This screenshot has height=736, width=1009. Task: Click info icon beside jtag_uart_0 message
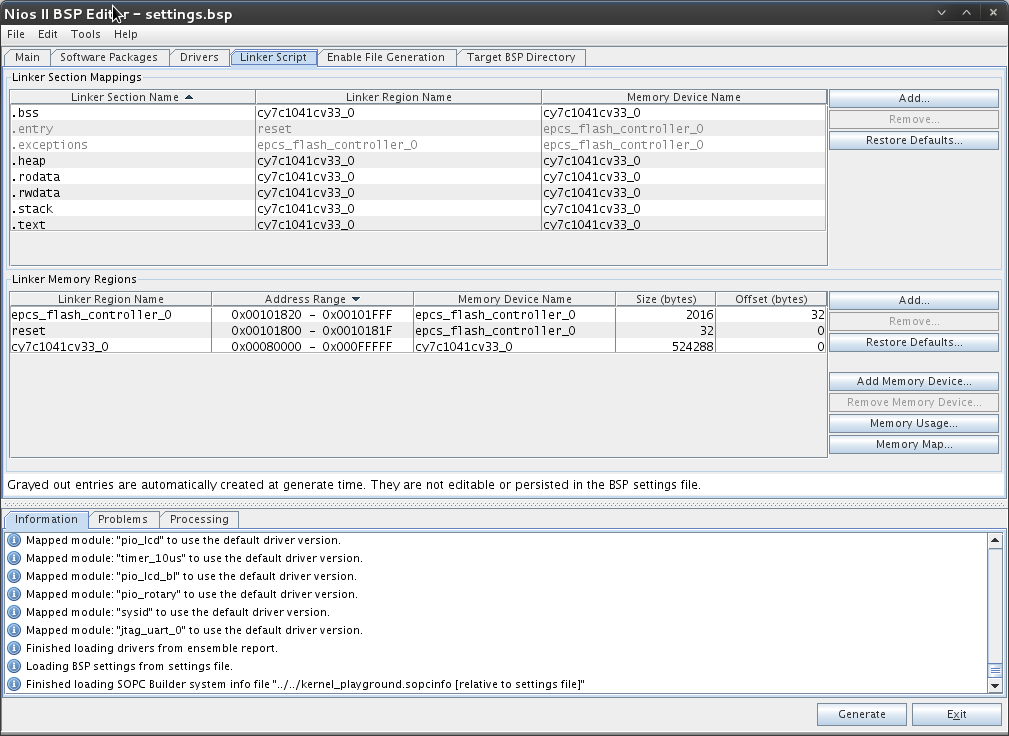coord(14,630)
